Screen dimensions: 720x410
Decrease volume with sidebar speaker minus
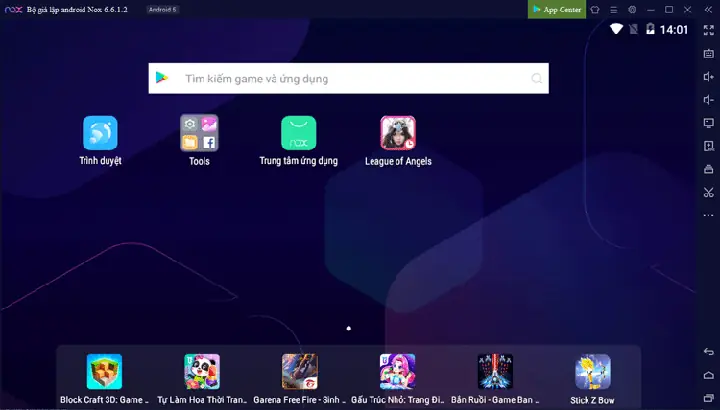click(x=709, y=100)
